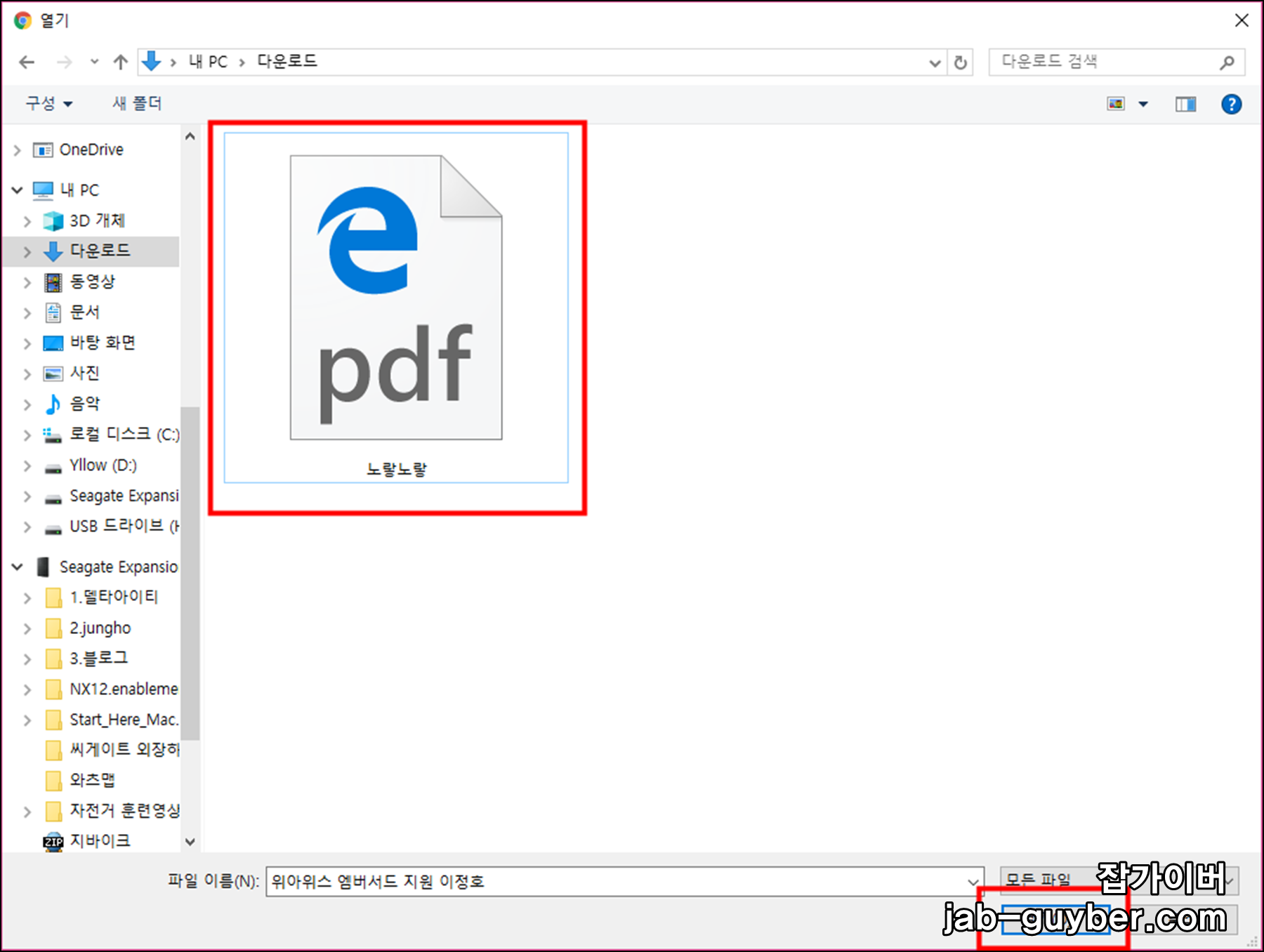This screenshot has height=952, width=1264.
Task: Click the '다운로드' arrow icon in sidebar
Action: click(53, 251)
